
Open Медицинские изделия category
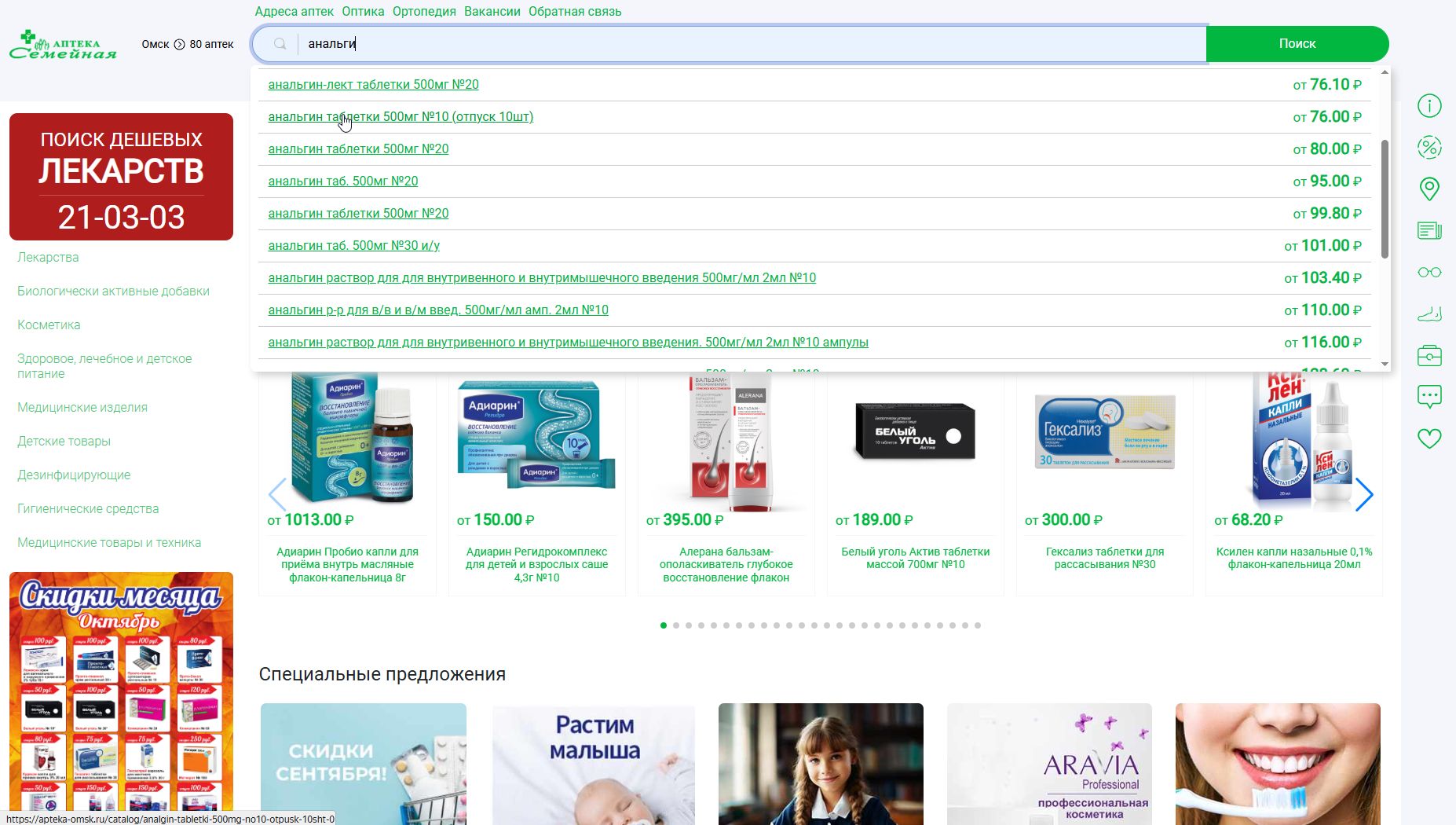82,407
